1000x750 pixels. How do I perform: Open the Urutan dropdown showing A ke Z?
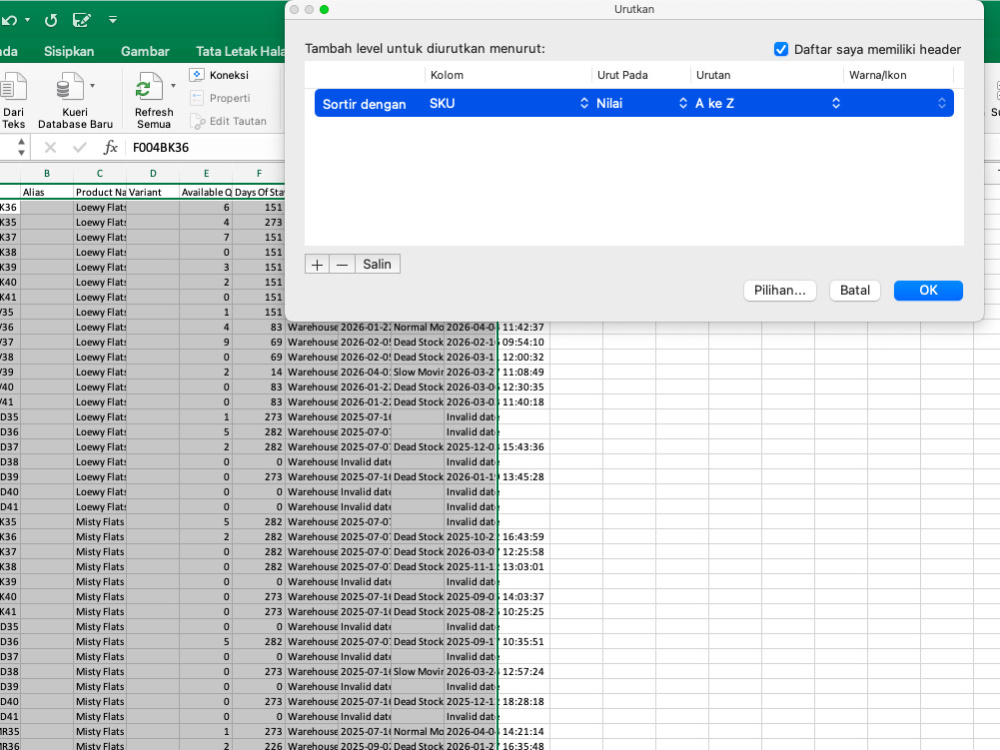pyautogui.click(x=767, y=103)
